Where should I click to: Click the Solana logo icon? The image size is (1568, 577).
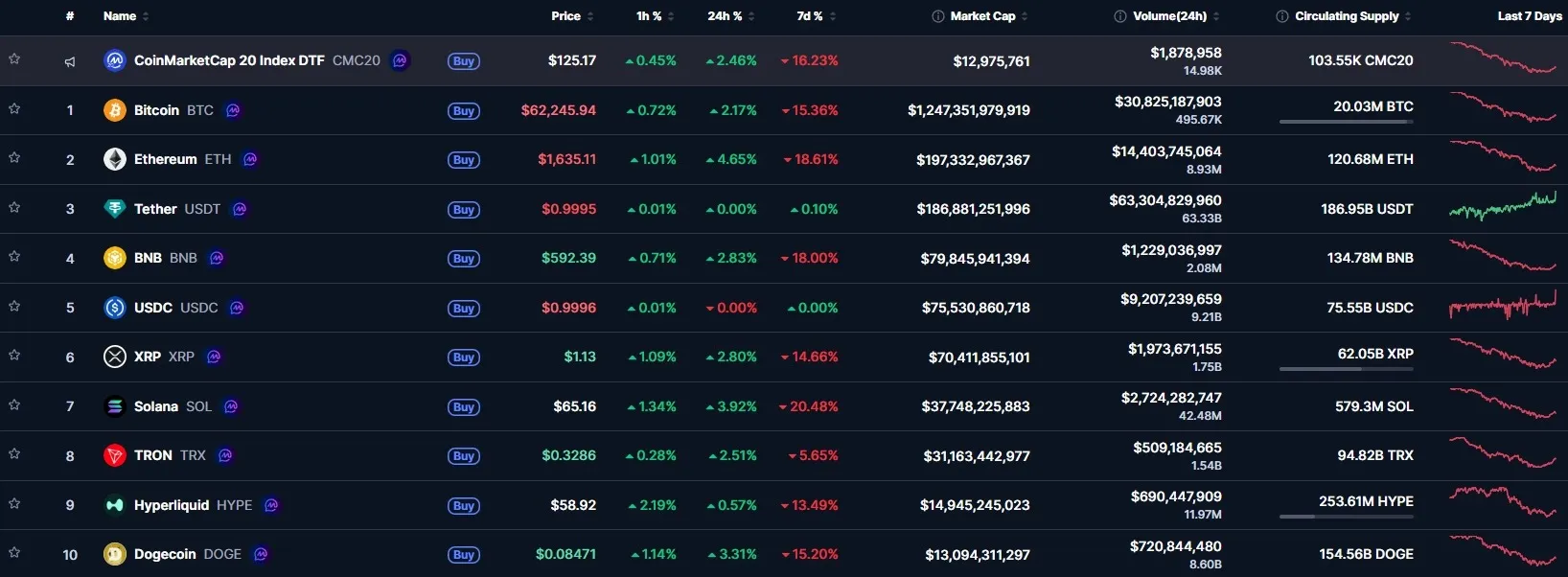[x=115, y=406]
